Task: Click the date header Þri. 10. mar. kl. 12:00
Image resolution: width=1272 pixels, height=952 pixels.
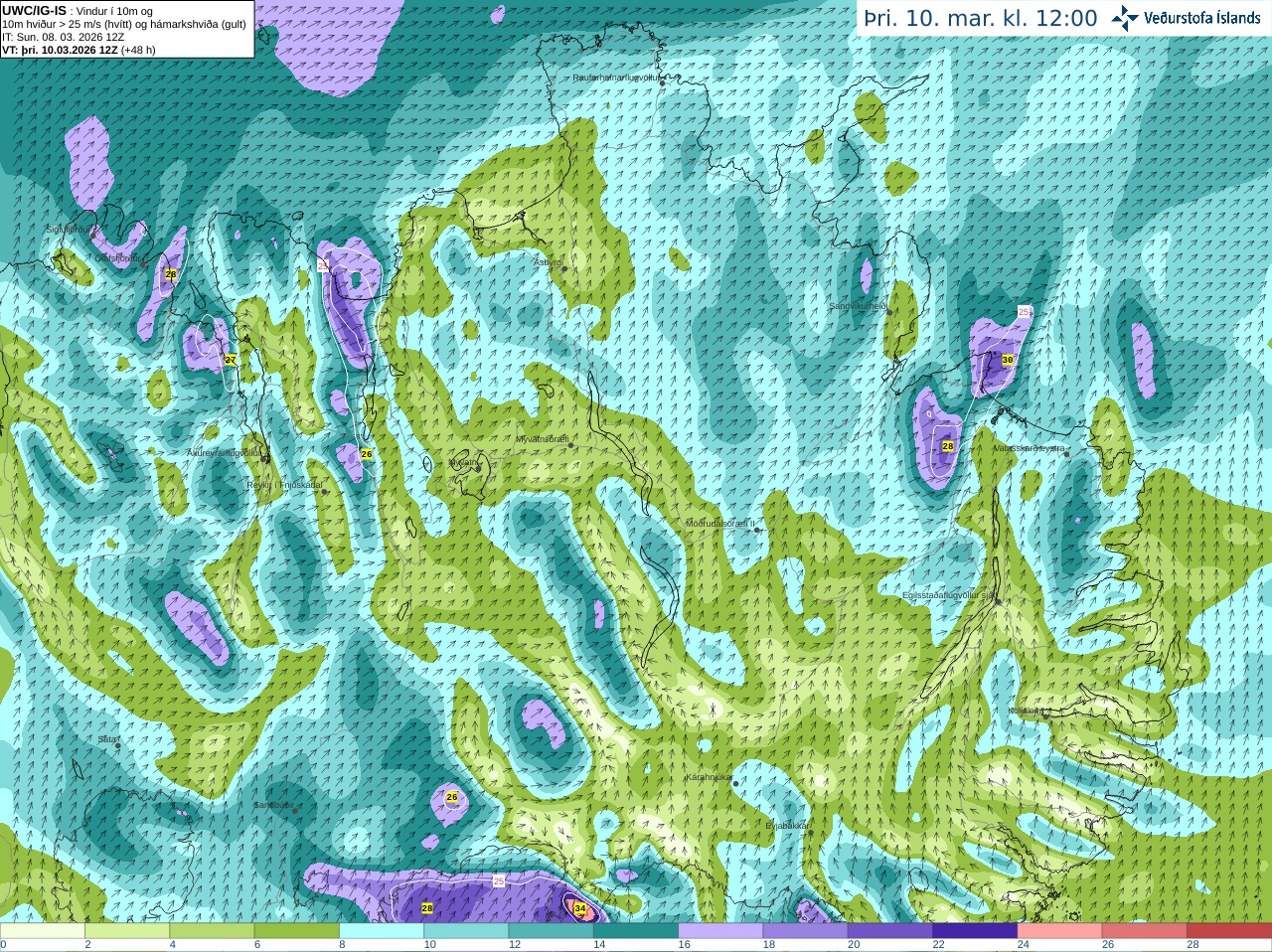Action: pos(980,19)
